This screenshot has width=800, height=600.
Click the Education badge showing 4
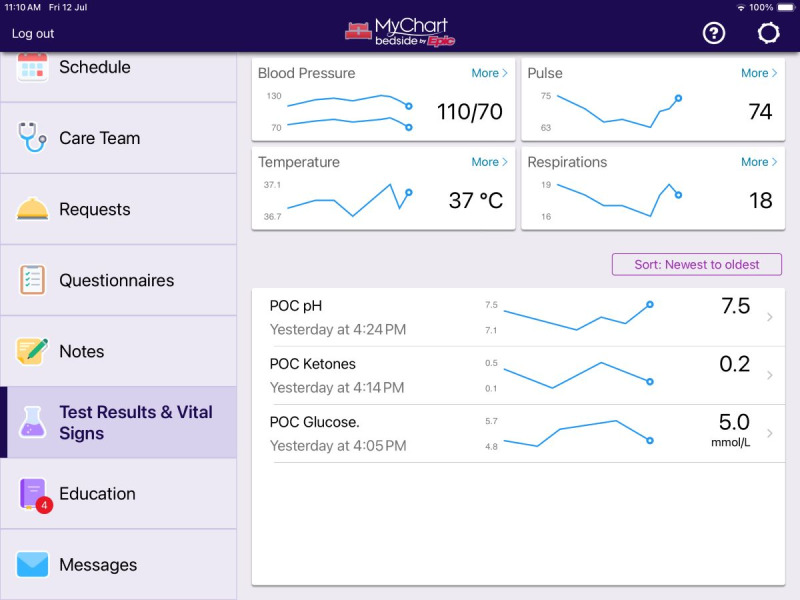[x=44, y=505]
